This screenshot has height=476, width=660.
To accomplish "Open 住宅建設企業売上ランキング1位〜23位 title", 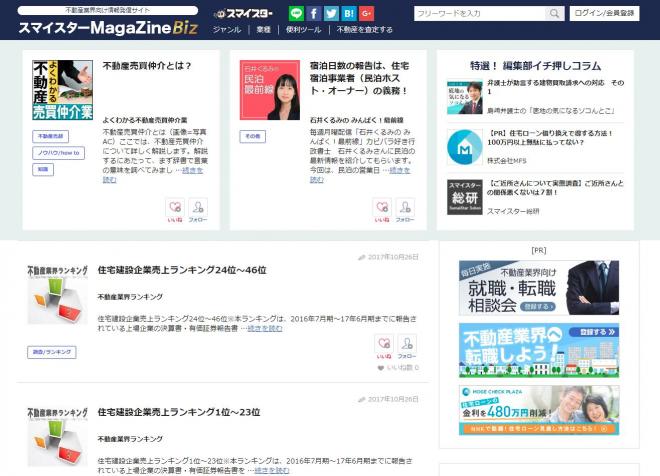I will (x=179, y=412).
